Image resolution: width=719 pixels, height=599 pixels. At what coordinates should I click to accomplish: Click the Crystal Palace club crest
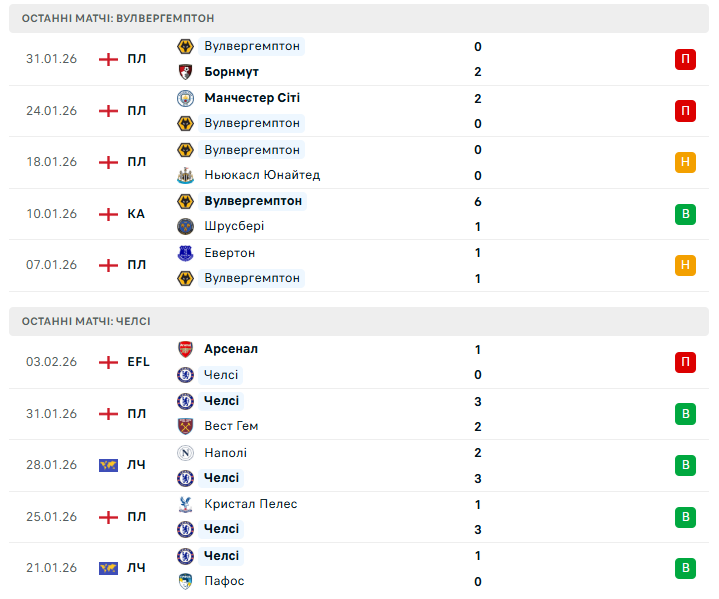[185, 504]
